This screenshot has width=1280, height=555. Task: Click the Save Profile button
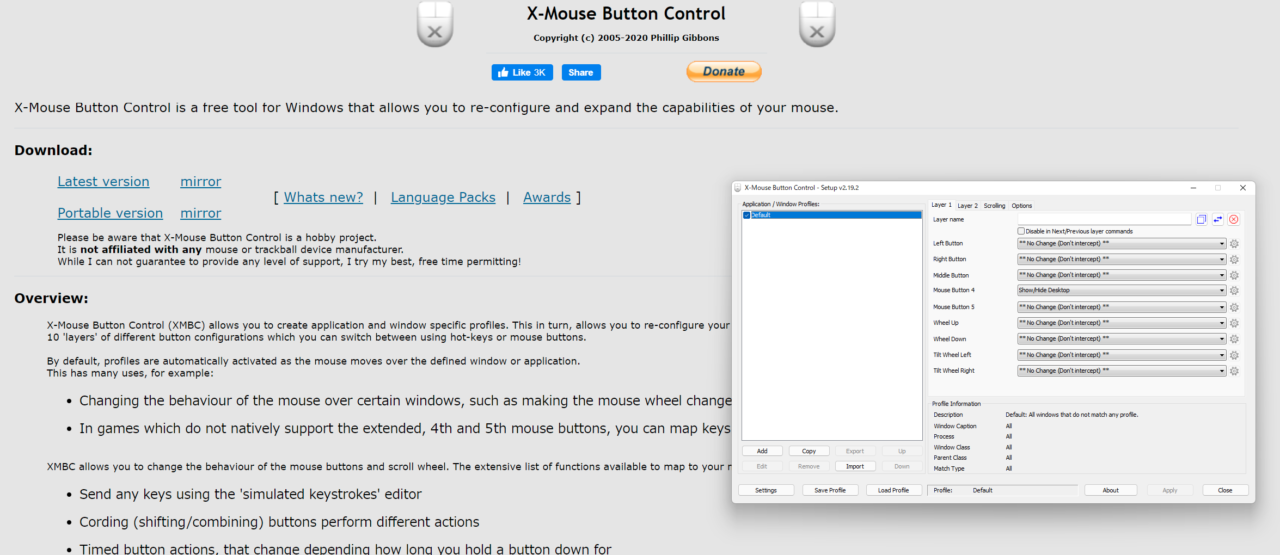830,490
